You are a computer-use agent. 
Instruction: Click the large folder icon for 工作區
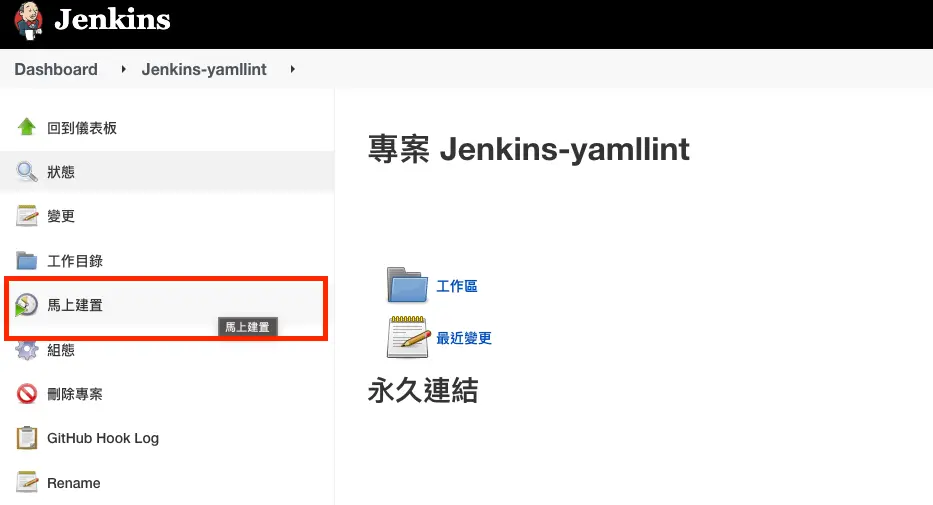point(407,286)
